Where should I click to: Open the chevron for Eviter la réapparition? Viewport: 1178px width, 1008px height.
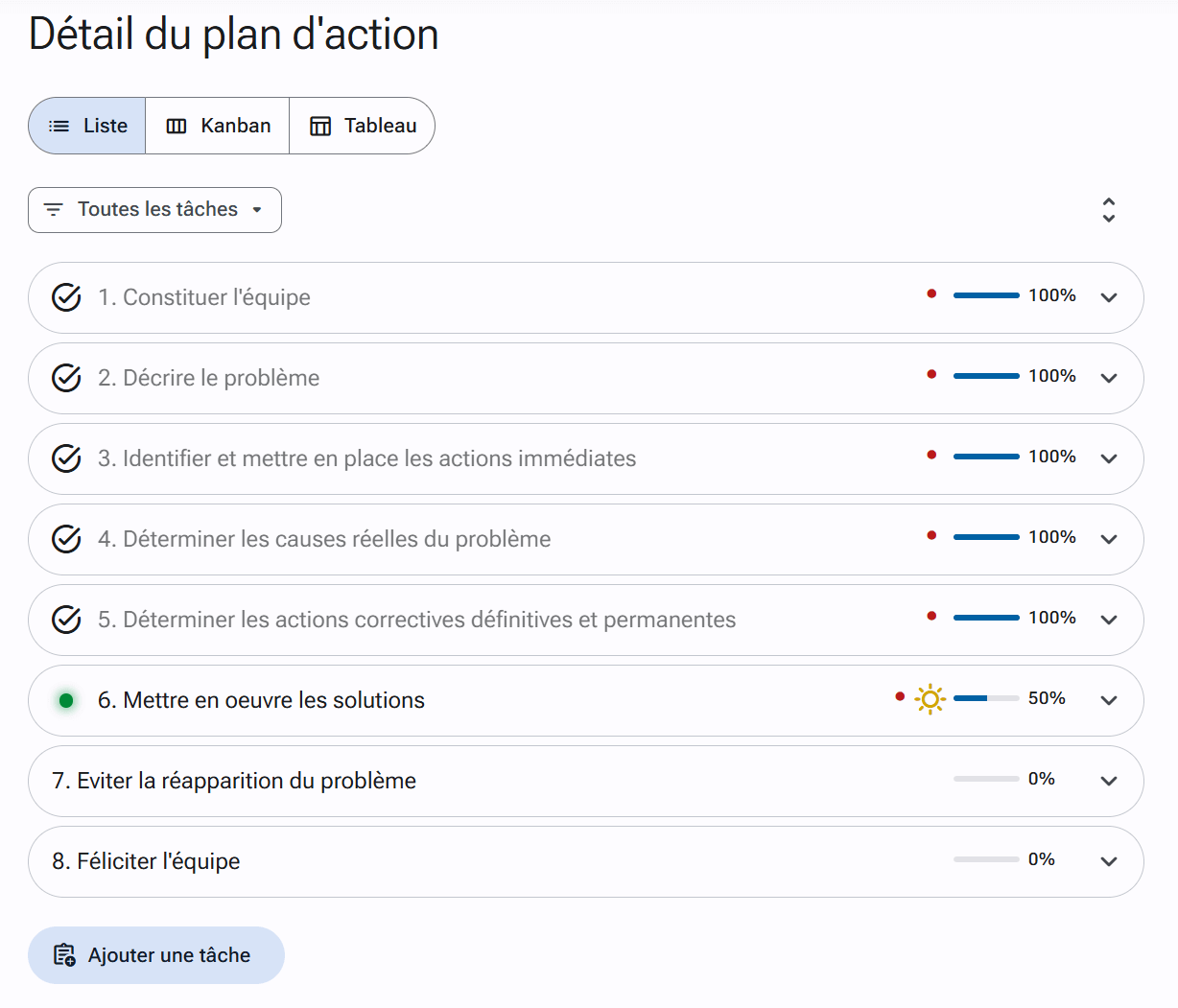coord(1109,781)
